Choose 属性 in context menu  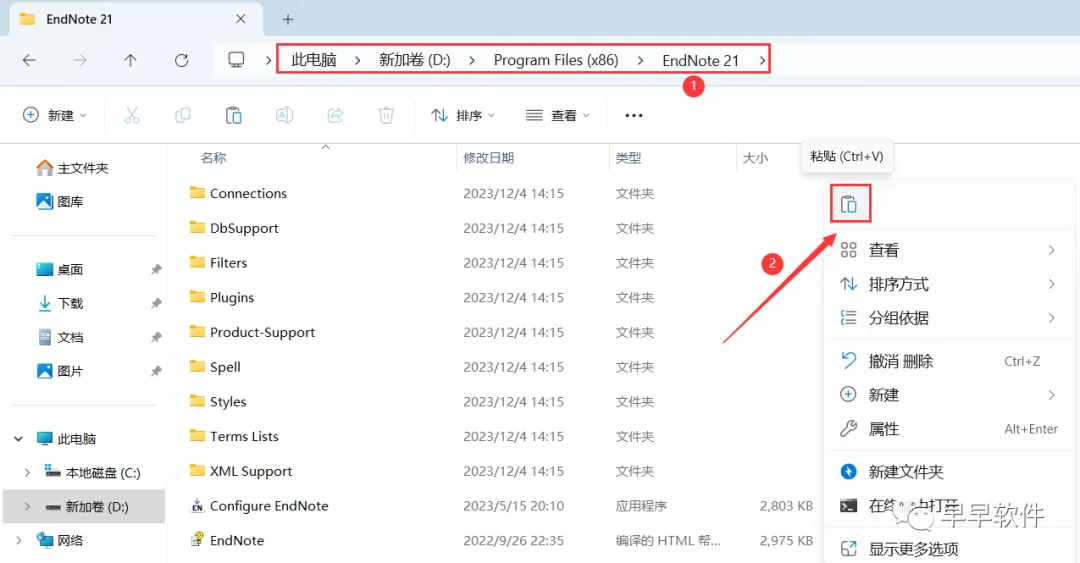click(x=948, y=429)
